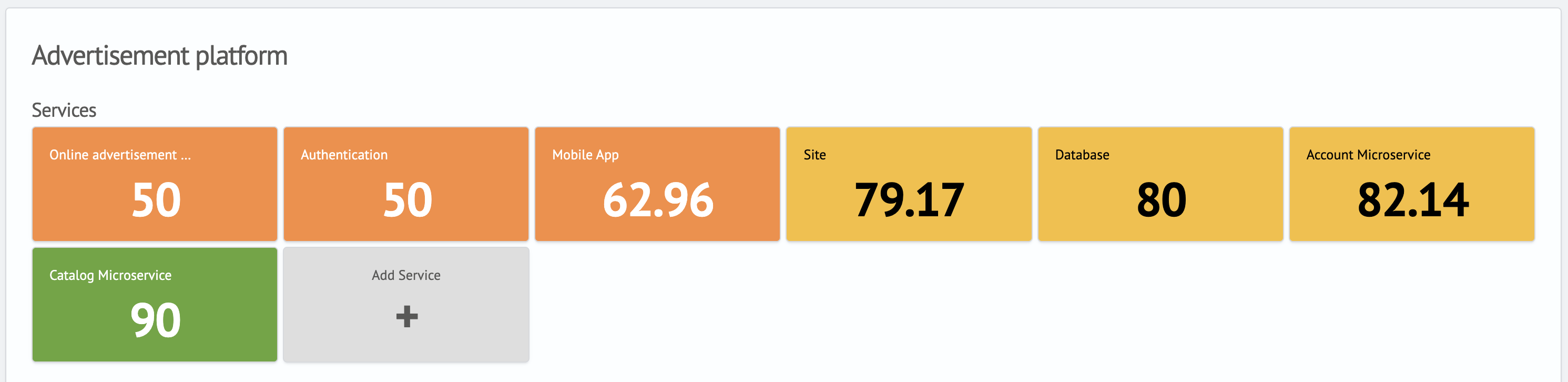Screen dimensions: 1568x382
Task: Click the Authentication score of 50
Action: coord(407,200)
